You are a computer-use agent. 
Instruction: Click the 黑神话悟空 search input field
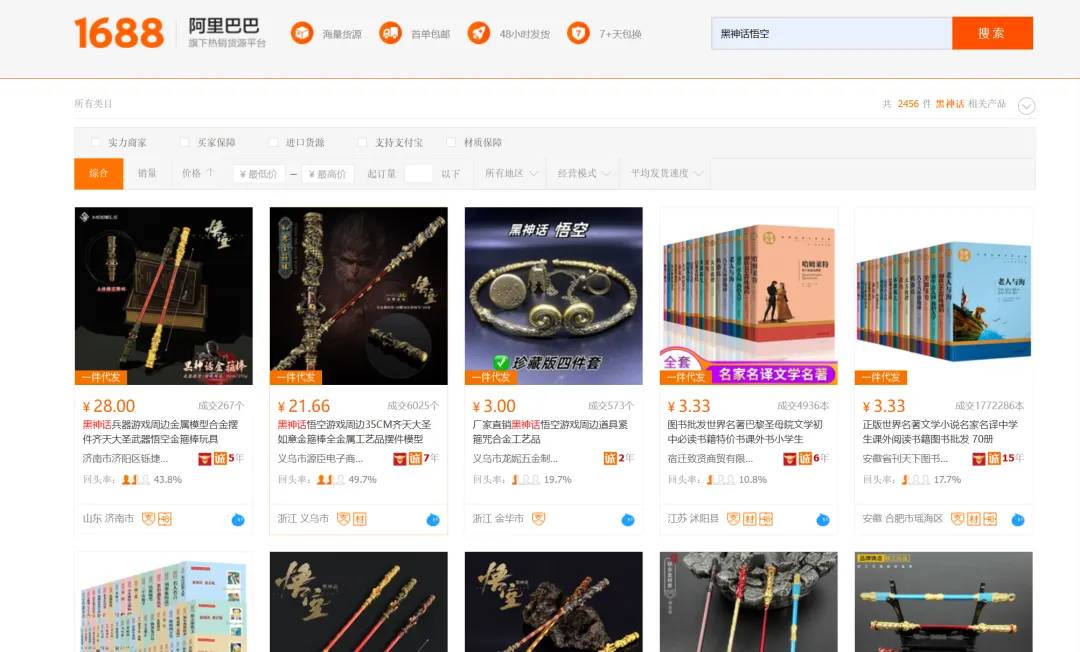[x=832, y=33]
